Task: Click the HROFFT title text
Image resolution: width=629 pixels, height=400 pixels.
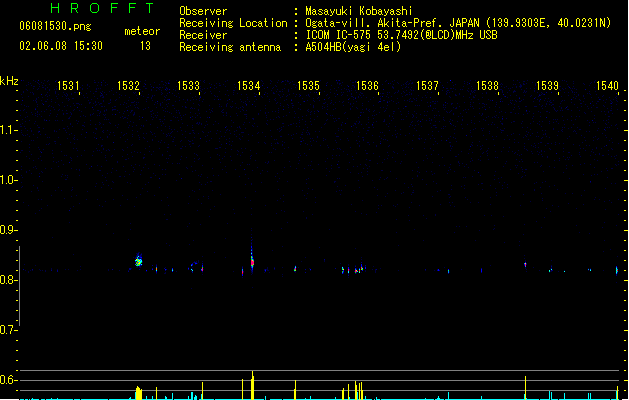Action: pyautogui.click(x=103, y=8)
